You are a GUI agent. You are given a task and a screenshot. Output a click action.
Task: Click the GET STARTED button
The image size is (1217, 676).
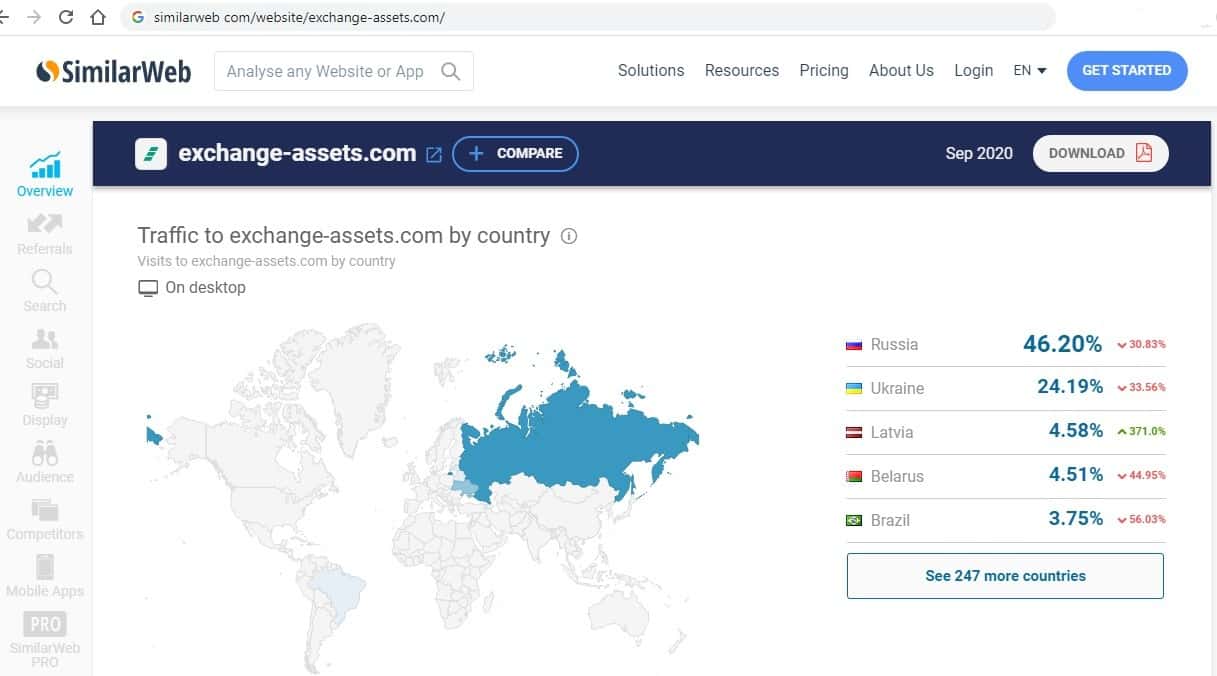[1127, 71]
